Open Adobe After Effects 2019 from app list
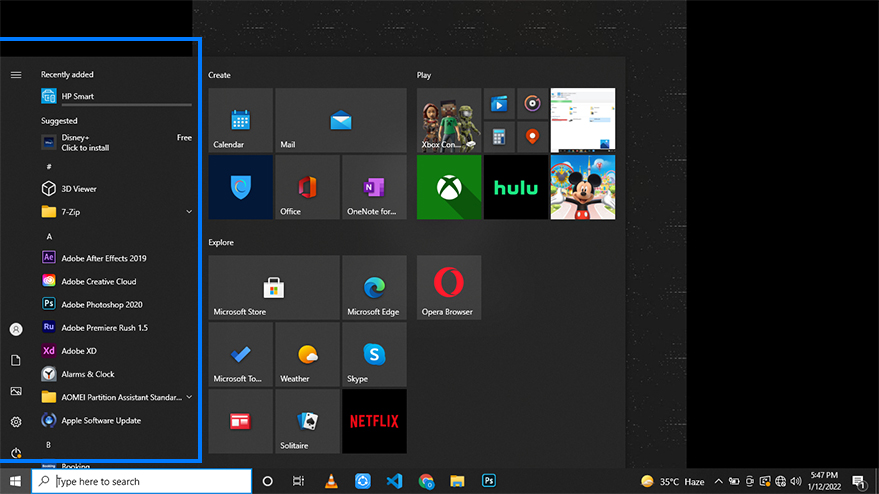This screenshot has width=879, height=494. [x=103, y=258]
